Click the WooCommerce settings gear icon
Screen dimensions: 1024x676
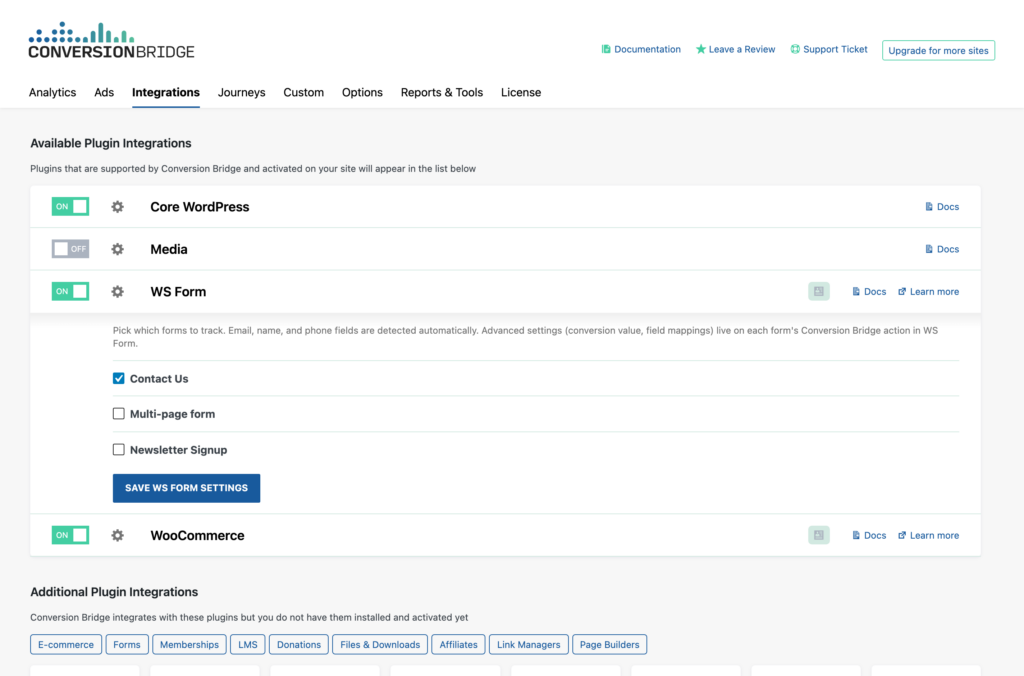[x=118, y=536]
